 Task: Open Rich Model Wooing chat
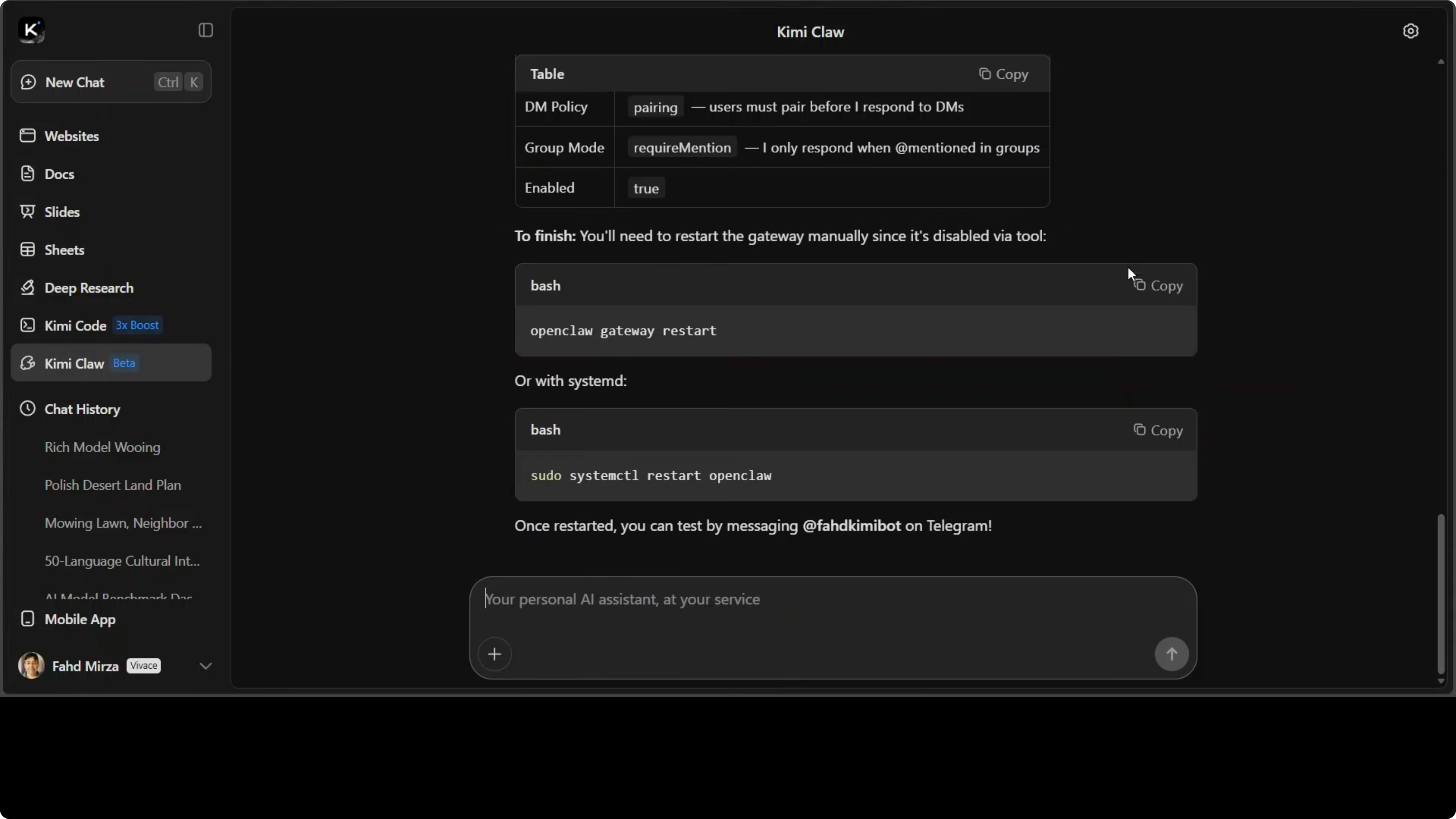tap(102, 447)
